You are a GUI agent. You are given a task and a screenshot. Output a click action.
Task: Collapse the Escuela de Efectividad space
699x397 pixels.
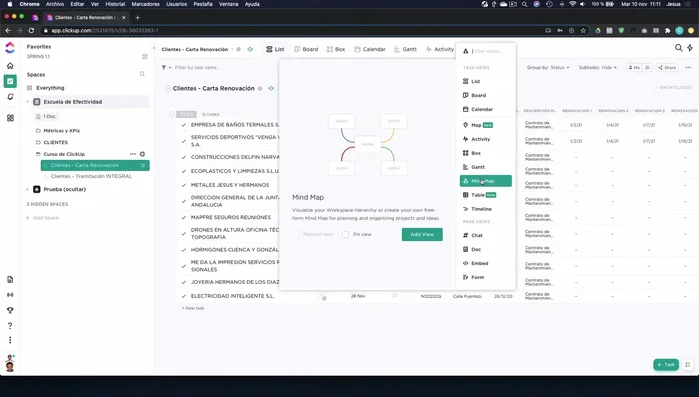pos(28,102)
